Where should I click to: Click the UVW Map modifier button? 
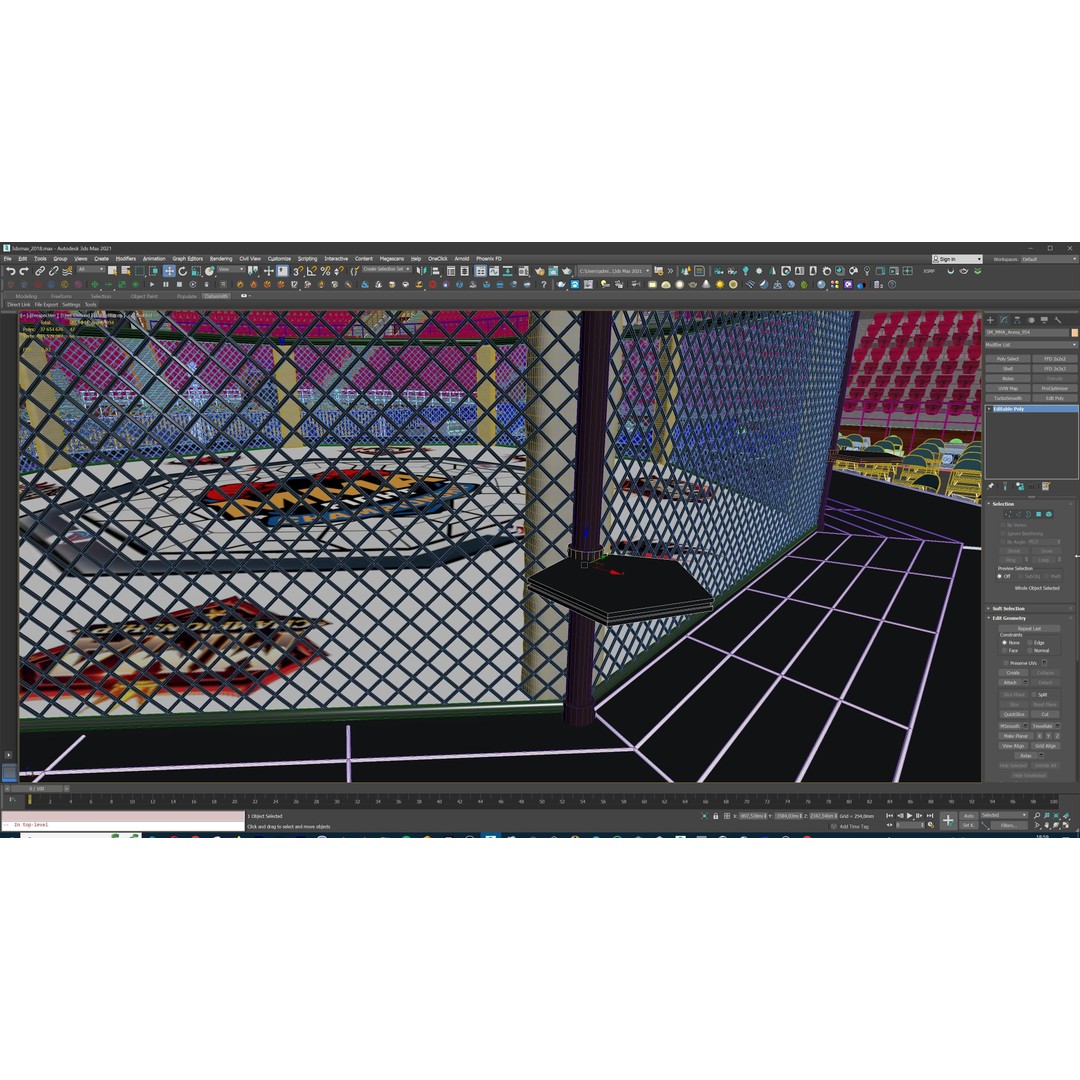click(x=1008, y=388)
